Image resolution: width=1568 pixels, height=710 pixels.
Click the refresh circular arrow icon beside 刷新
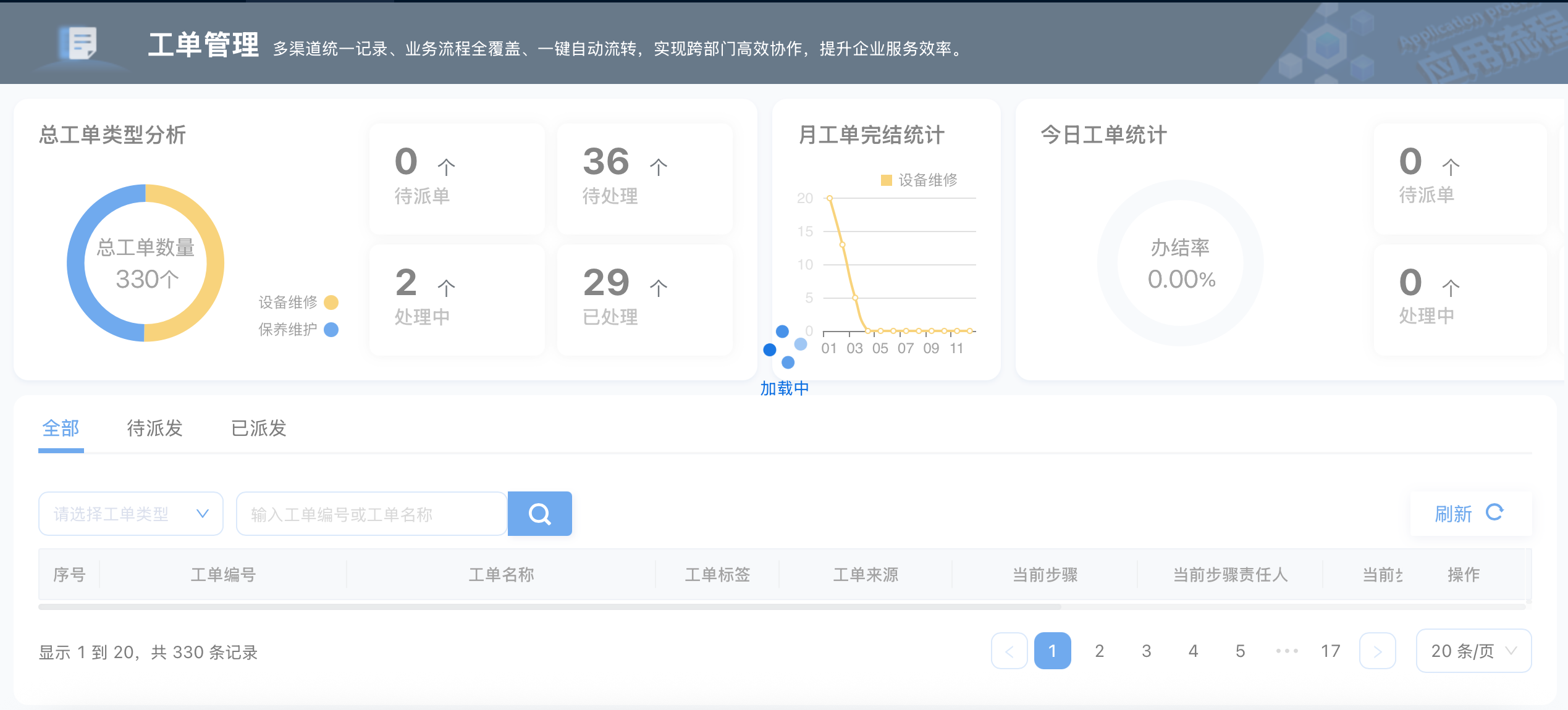[1496, 513]
